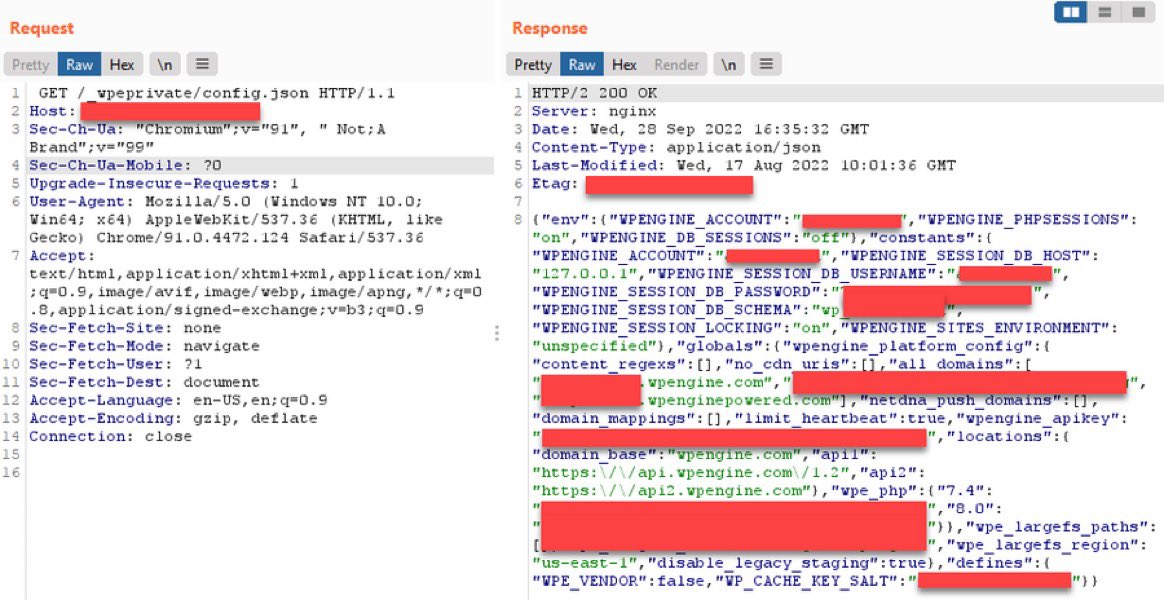Click the HTTP/2 200 OK status line

click(595, 93)
